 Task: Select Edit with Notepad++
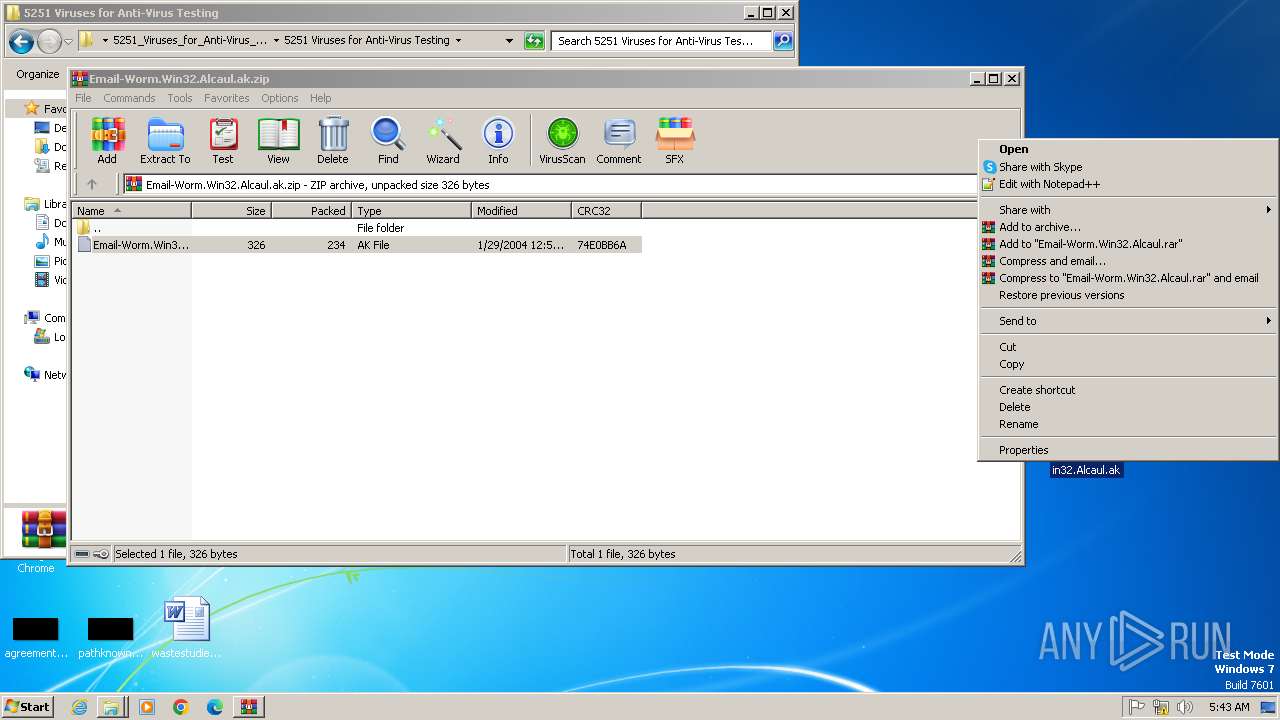pyautogui.click(x=1128, y=184)
